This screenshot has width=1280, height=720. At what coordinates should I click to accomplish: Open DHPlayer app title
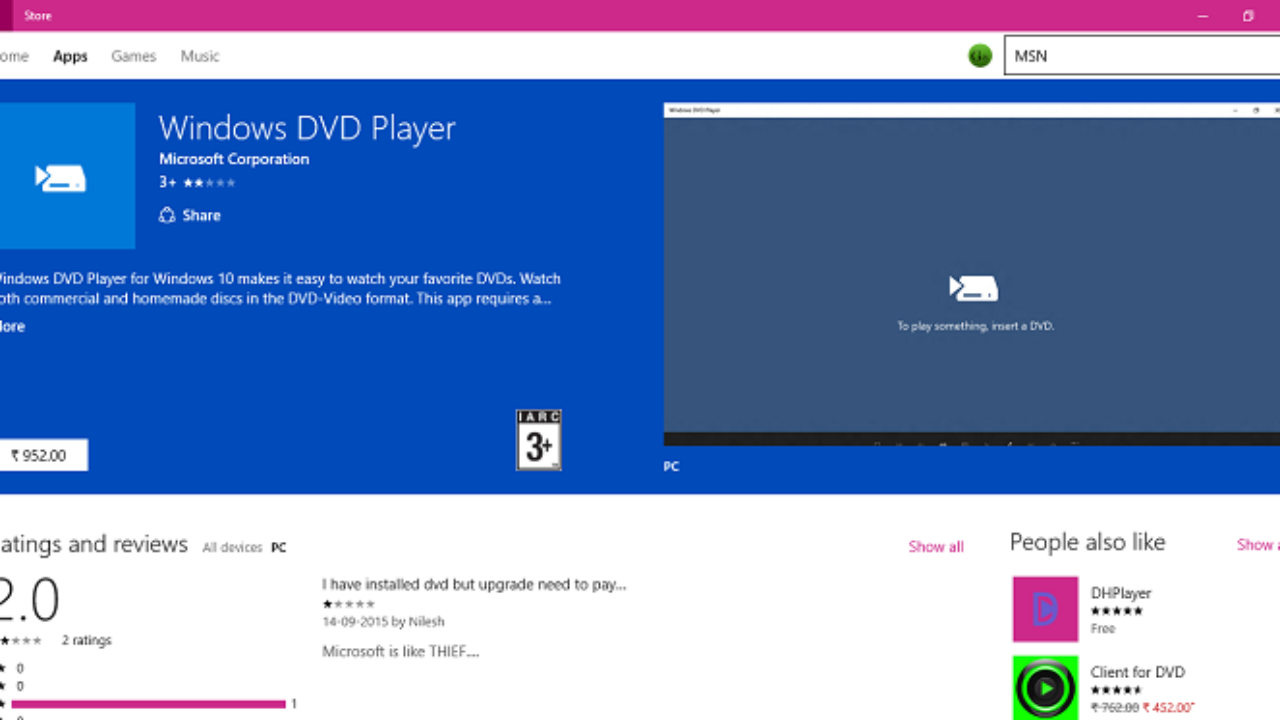[1121, 593]
